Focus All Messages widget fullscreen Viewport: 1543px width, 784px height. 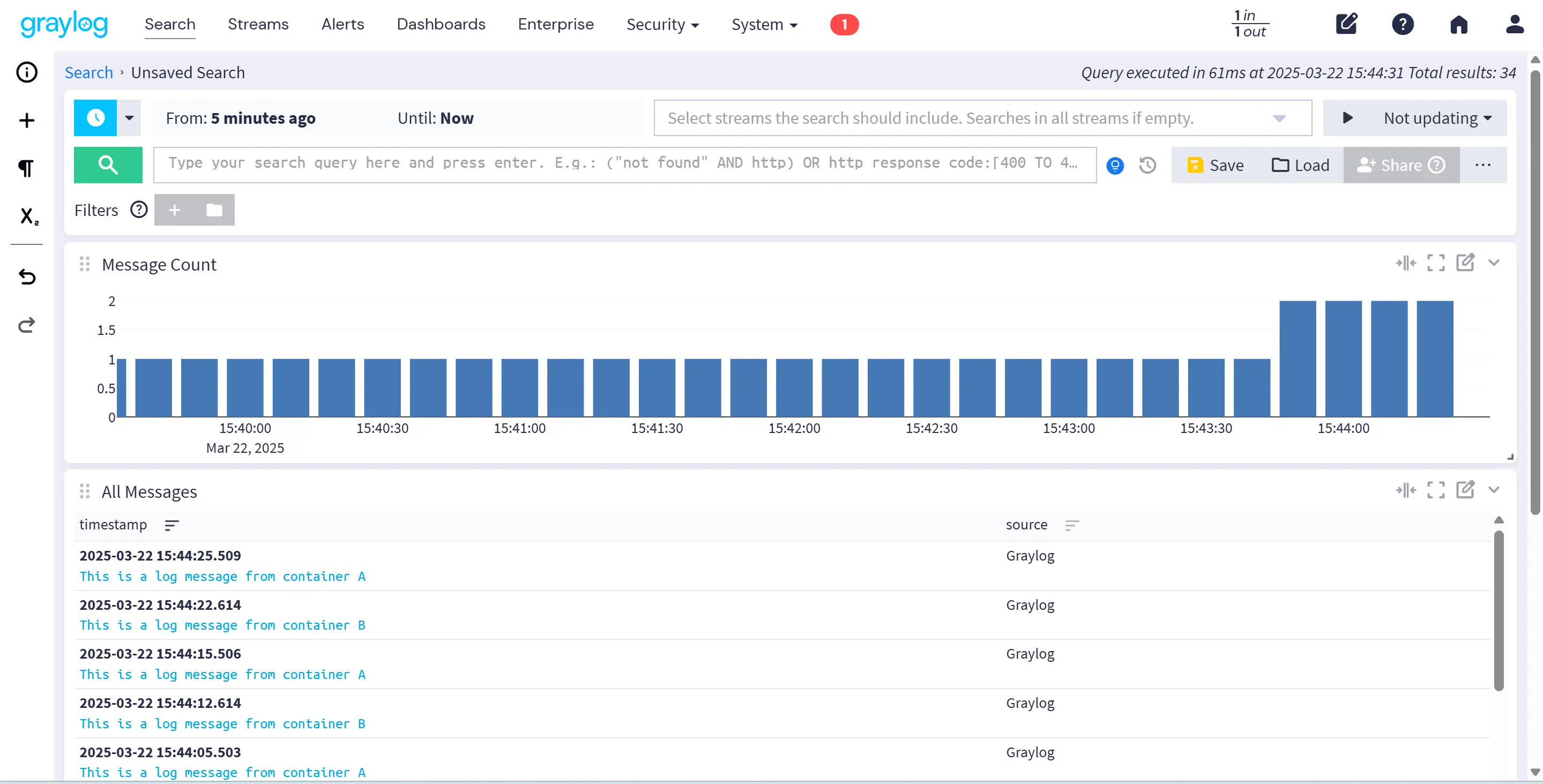click(x=1435, y=490)
